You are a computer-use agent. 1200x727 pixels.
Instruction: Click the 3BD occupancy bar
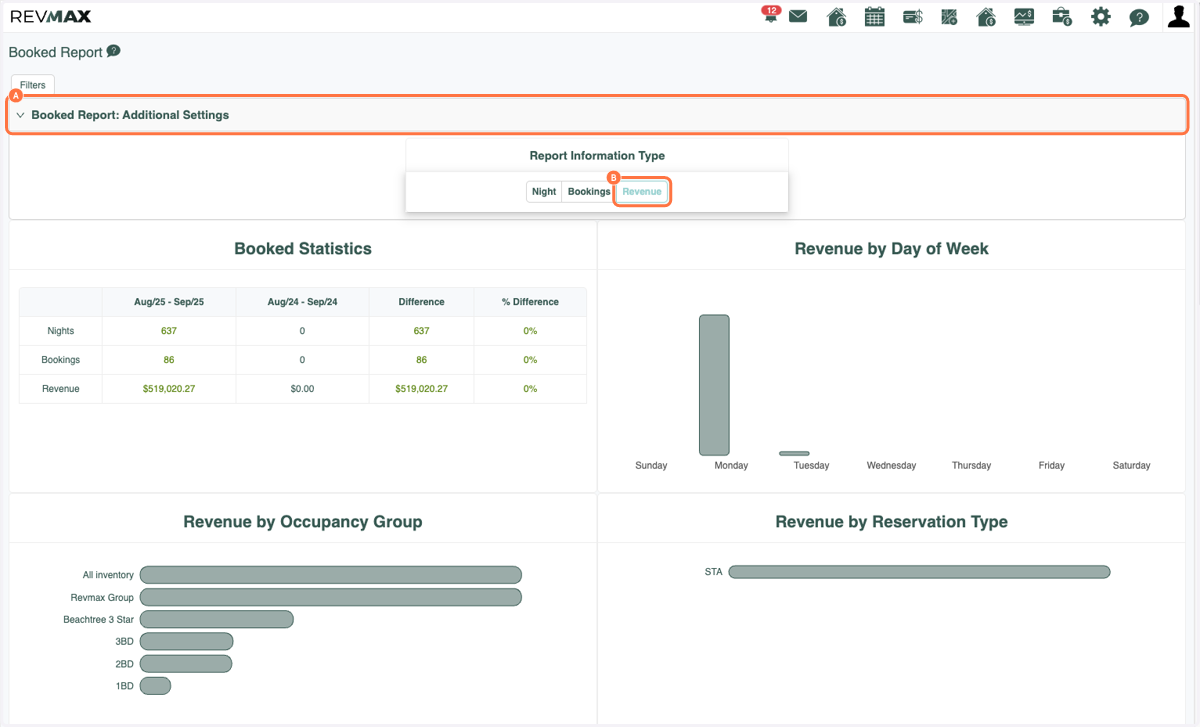click(187, 641)
